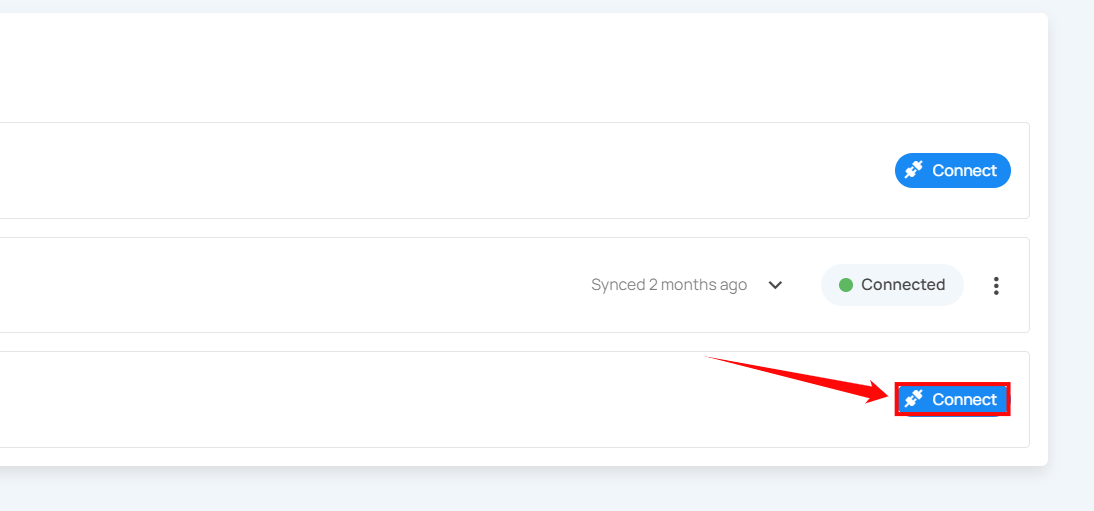Click the gray page background below the panel

pyautogui.click(x=500, y=490)
